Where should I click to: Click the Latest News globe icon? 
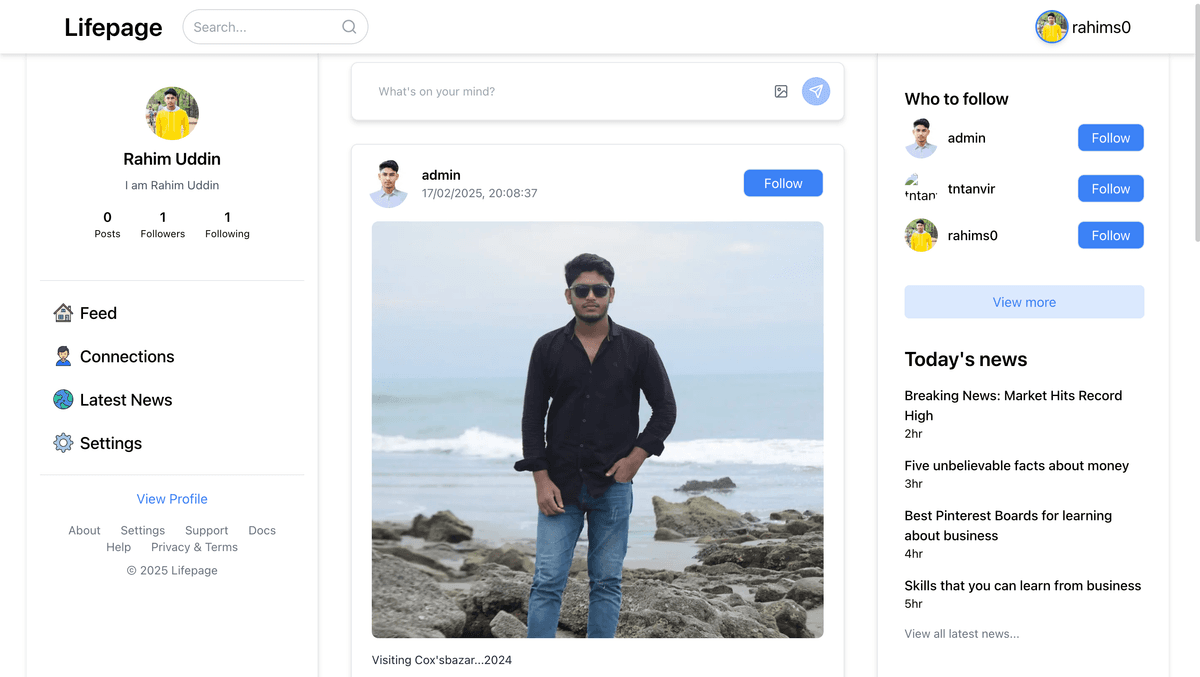63,400
